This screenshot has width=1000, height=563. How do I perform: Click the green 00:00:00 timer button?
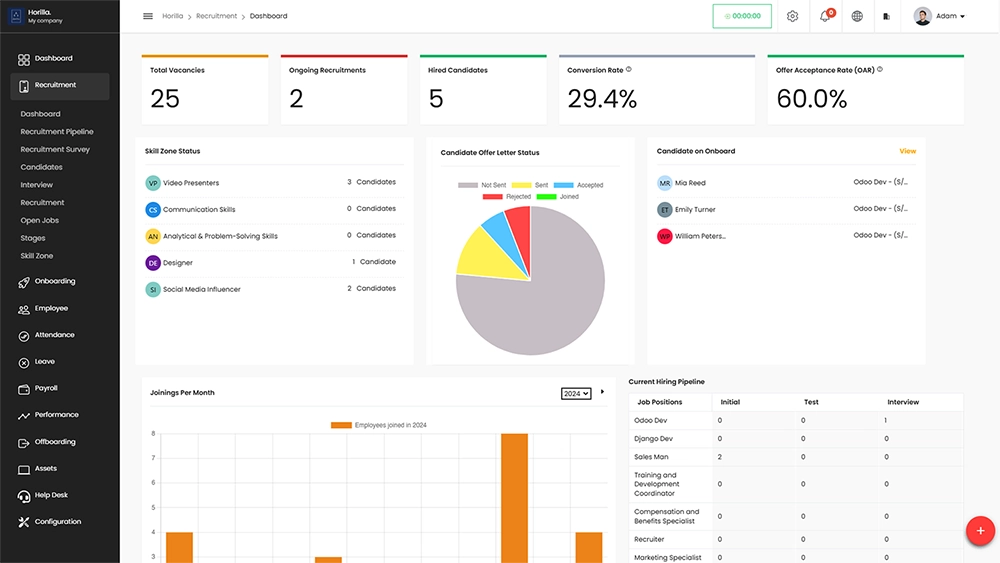[x=742, y=16]
